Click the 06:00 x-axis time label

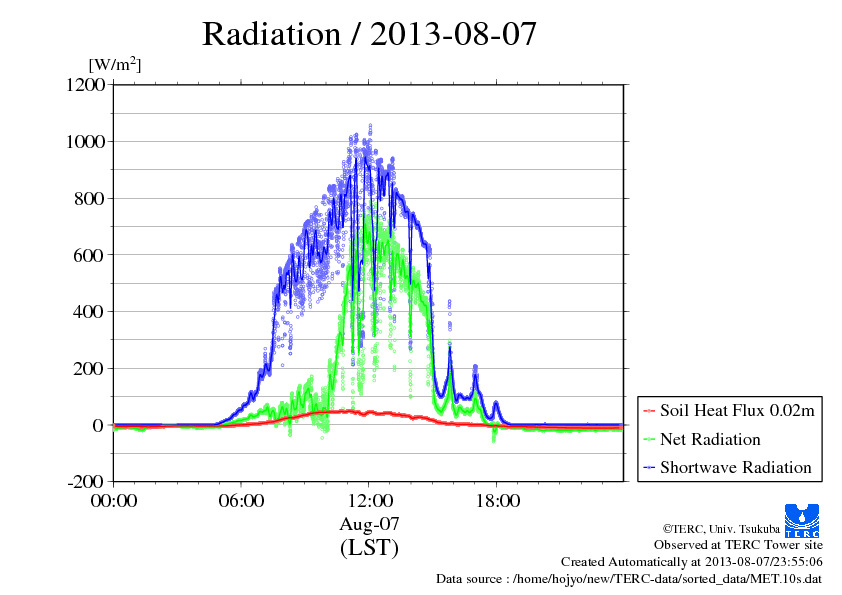pos(242,501)
